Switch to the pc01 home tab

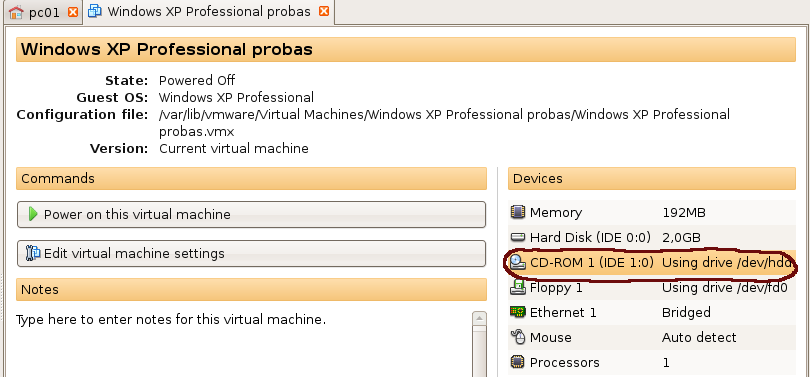(43, 12)
